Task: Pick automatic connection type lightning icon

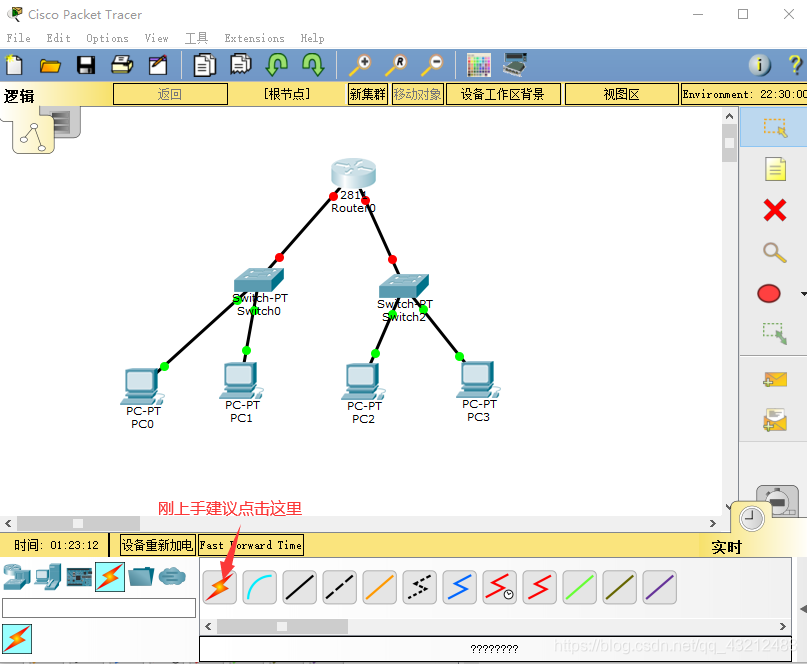Action: coord(219,587)
